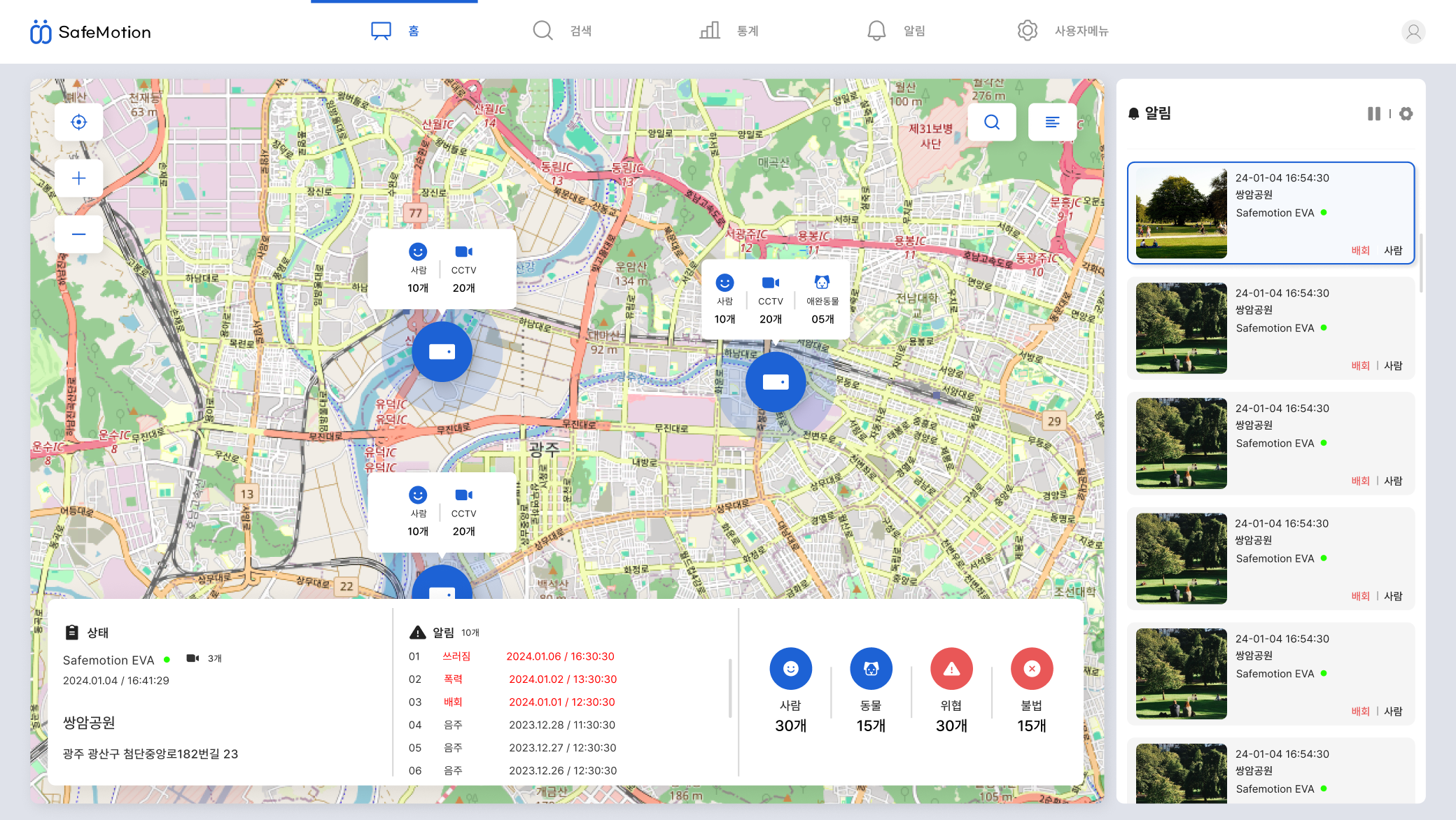Click the 상태 clipboard heading
1456x820 pixels.
coord(86,632)
